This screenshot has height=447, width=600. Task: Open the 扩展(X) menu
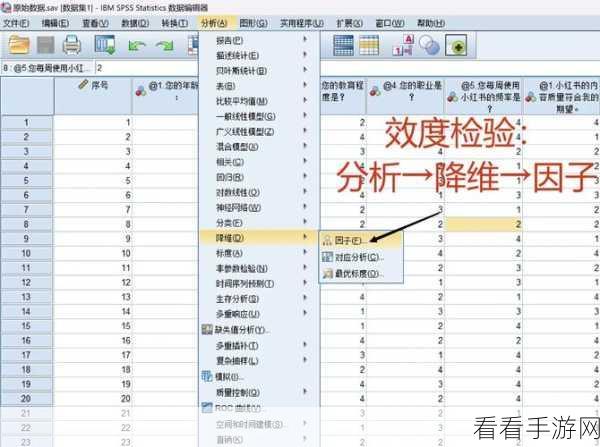click(x=349, y=23)
